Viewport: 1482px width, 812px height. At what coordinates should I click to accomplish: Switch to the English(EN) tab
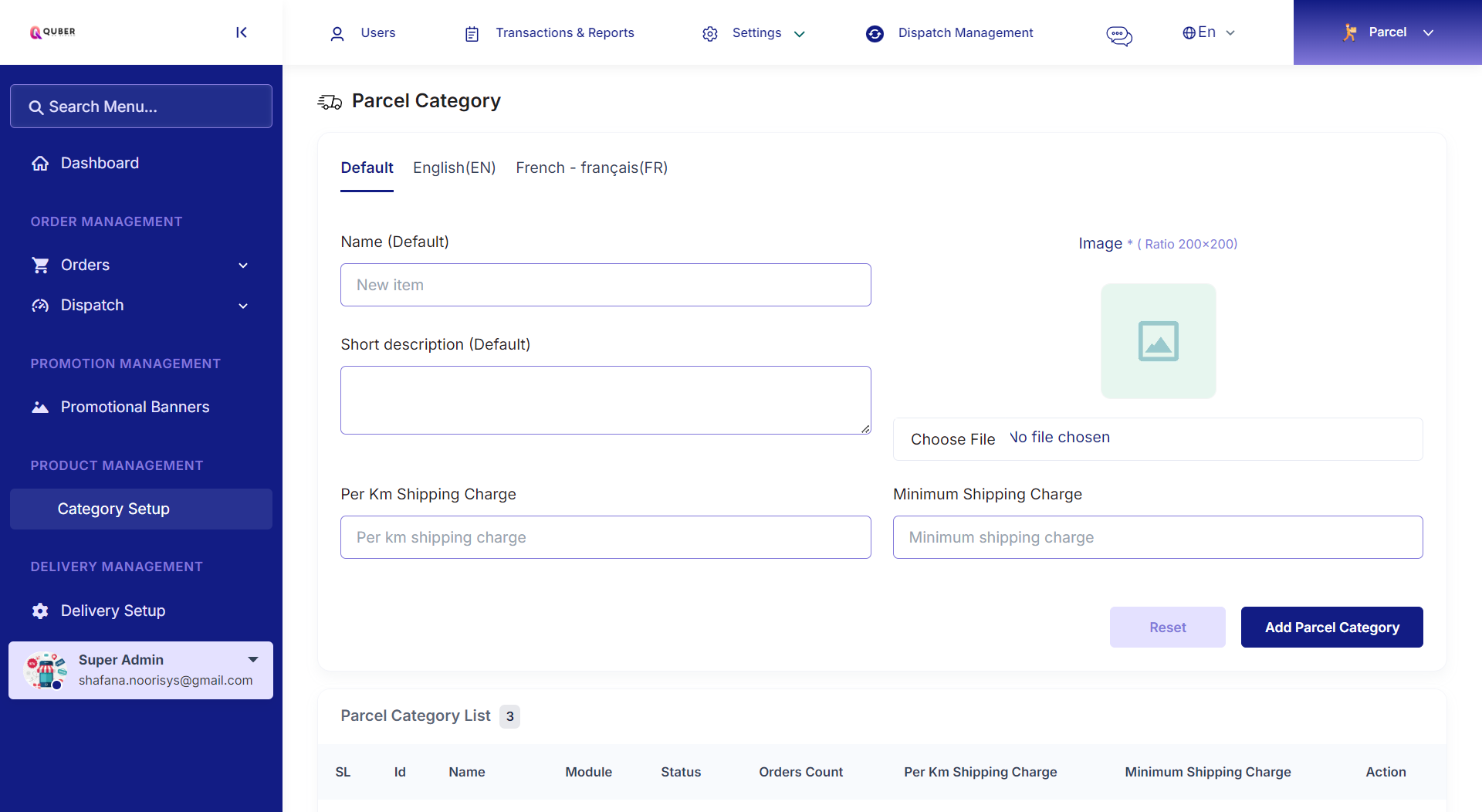pyautogui.click(x=454, y=167)
